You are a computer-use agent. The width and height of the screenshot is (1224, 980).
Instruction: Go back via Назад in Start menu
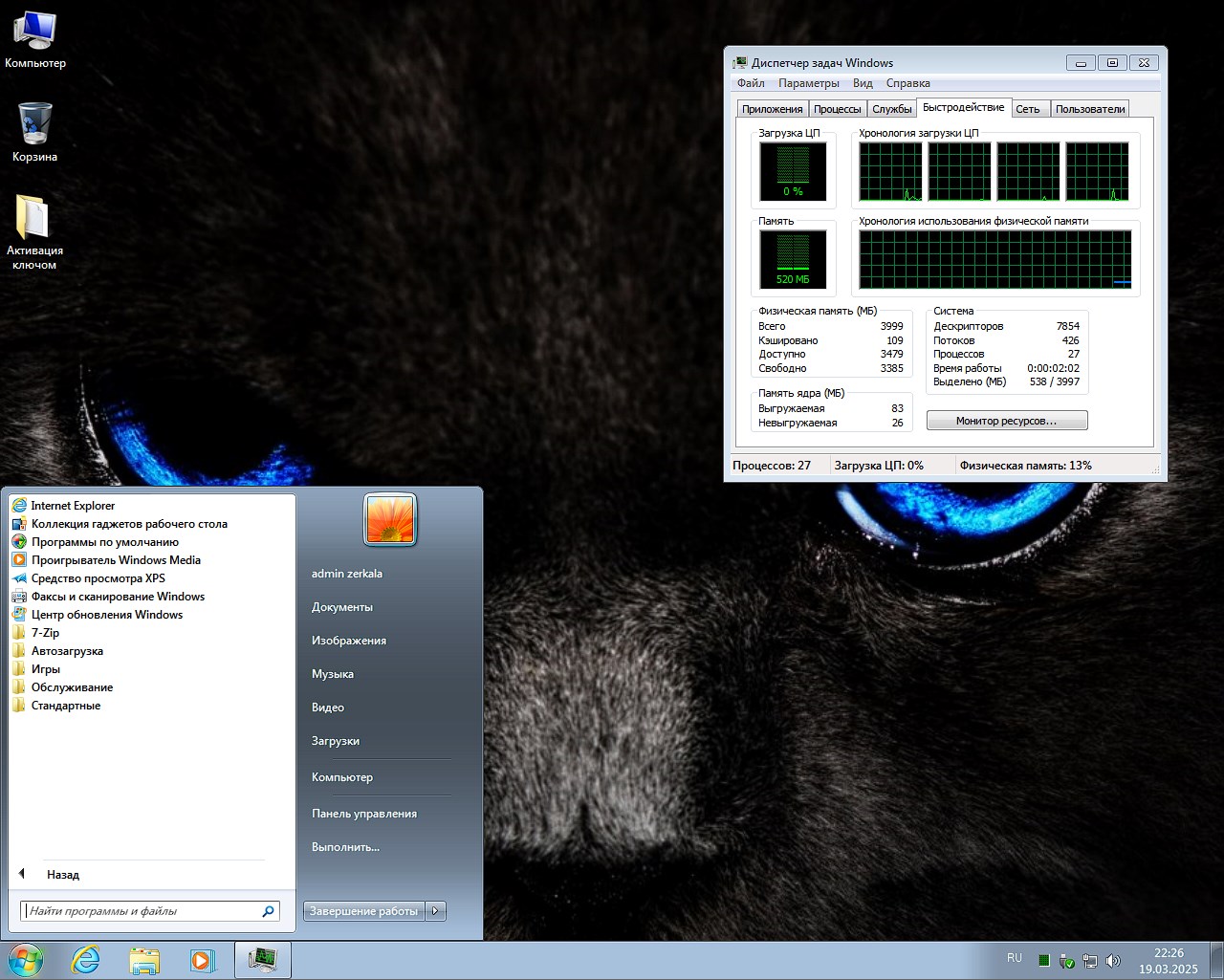[x=63, y=875]
